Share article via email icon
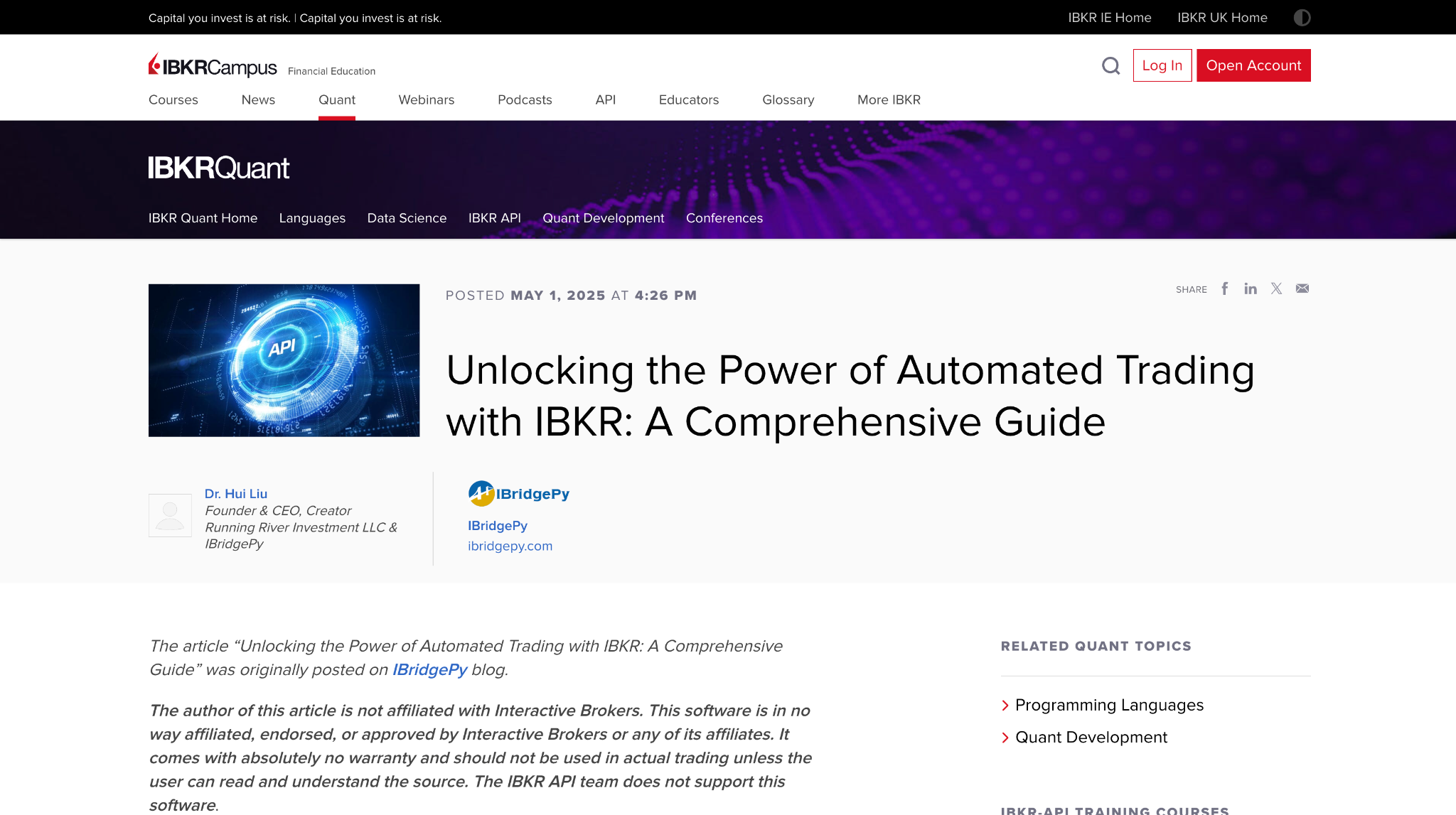This screenshot has height=815, width=1456. [1302, 288]
